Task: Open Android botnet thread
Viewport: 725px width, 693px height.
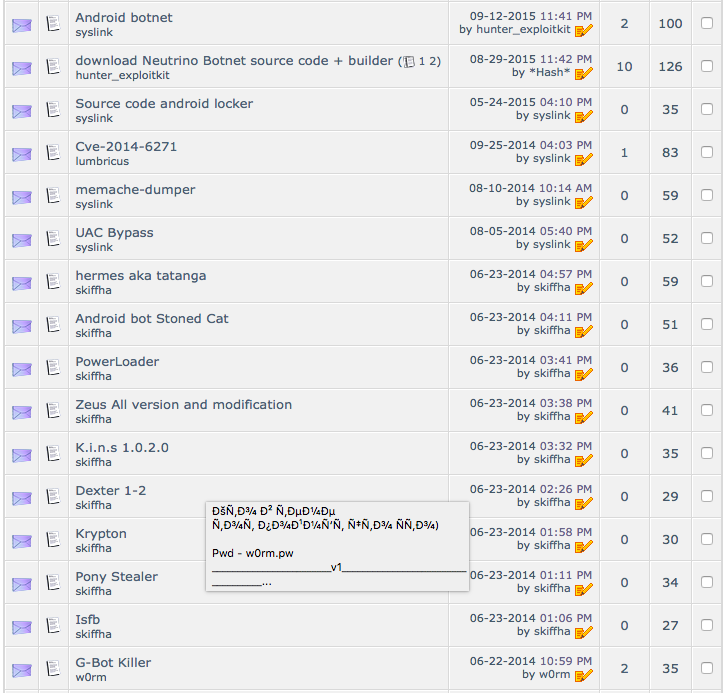Action: 123,18
